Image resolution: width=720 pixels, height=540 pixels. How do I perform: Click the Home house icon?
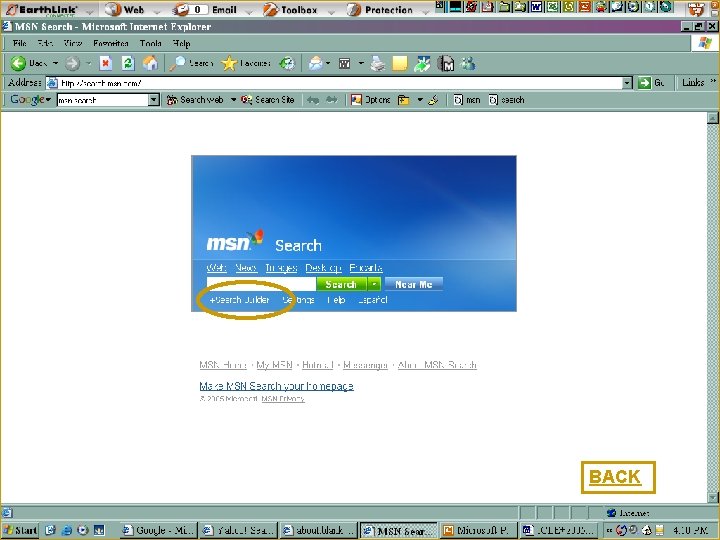pos(150,63)
